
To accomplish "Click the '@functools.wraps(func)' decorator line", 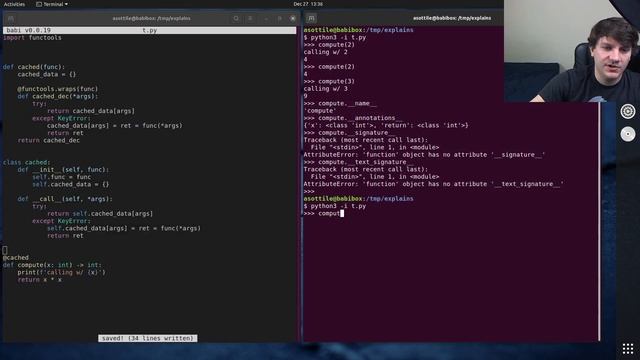I will [x=58, y=89].
